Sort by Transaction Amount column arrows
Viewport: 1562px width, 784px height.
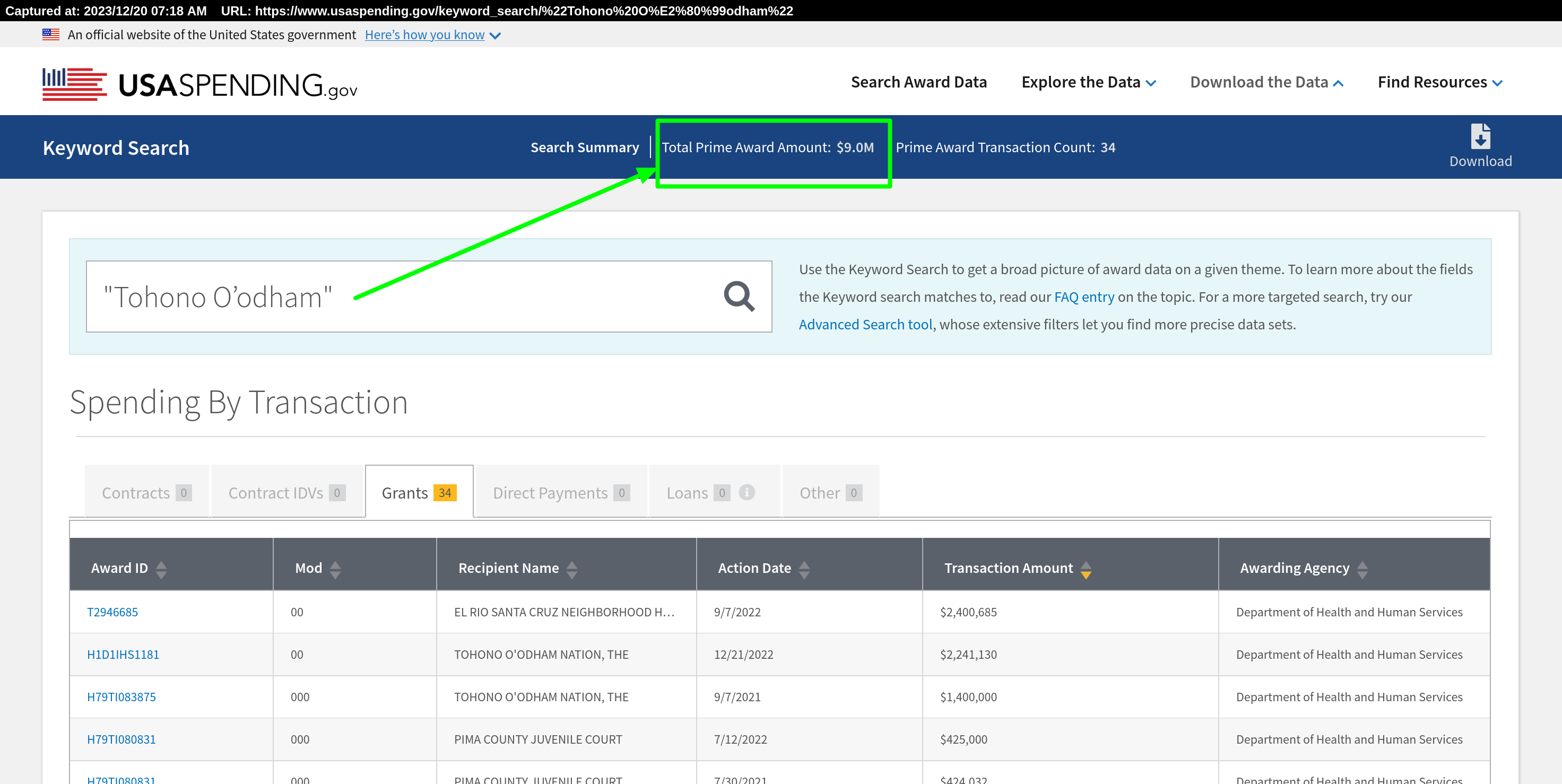coord(1086,569)
